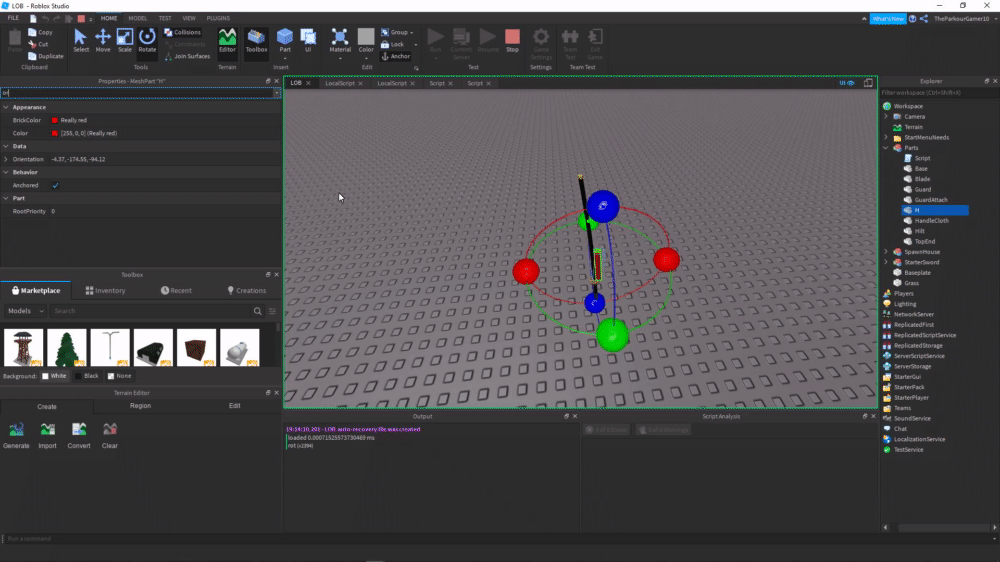Image resolution: width=1000 pixels, height=562 pixels.
Task: Click Copy in Clipboard group
Action: coord(41,32)
